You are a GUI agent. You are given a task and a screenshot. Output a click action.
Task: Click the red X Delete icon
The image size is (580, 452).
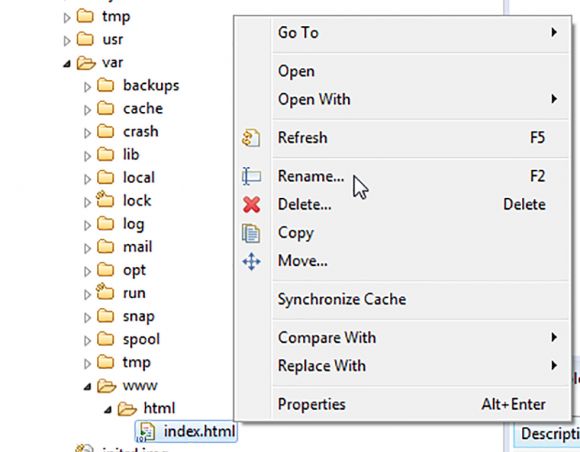tap(252, 205)
